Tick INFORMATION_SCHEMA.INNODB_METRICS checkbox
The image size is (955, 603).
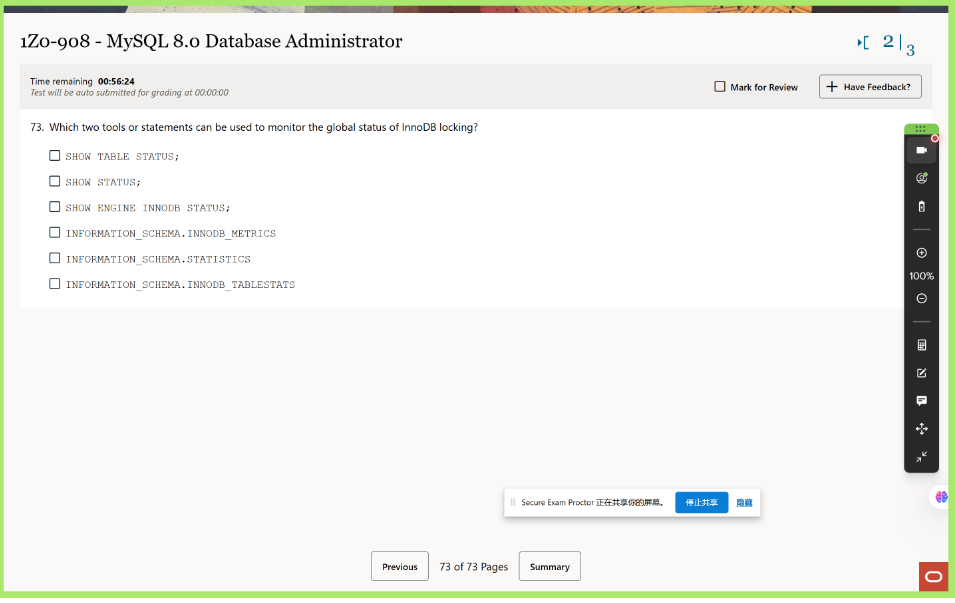tap(54, 233)
